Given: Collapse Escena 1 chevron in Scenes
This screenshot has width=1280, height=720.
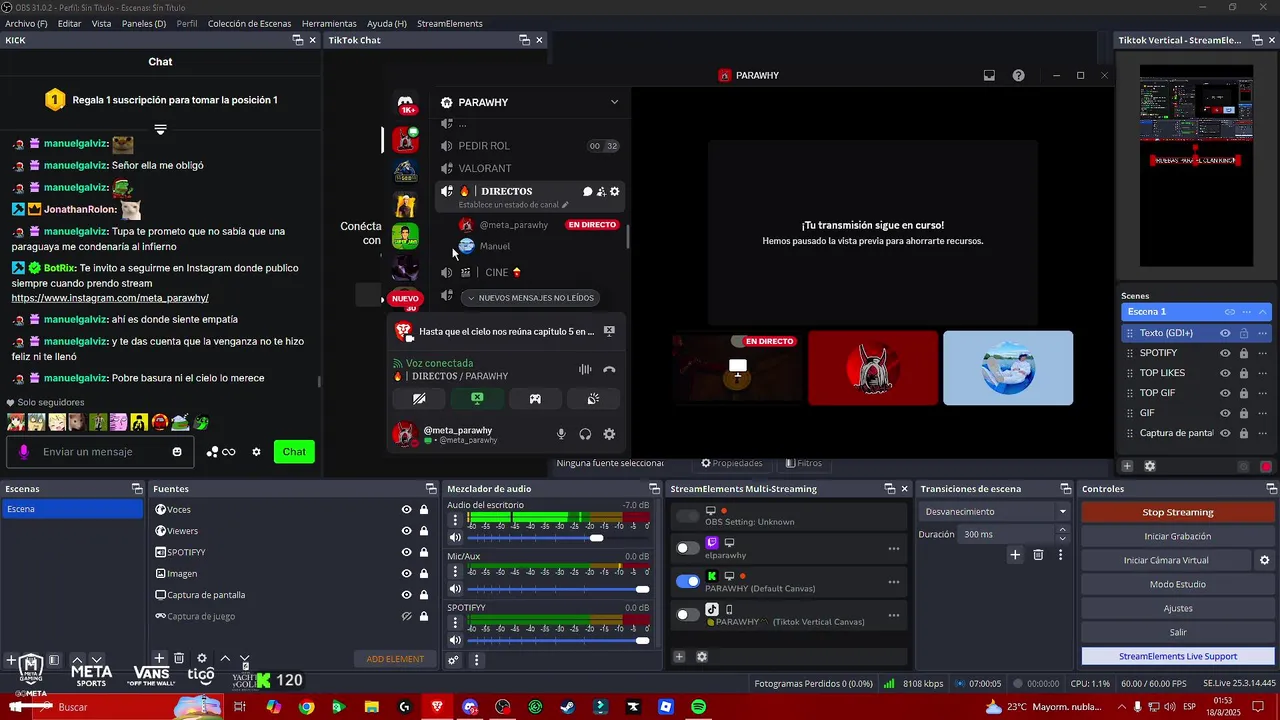Looking at the screenshot, I should (1263, 312).
